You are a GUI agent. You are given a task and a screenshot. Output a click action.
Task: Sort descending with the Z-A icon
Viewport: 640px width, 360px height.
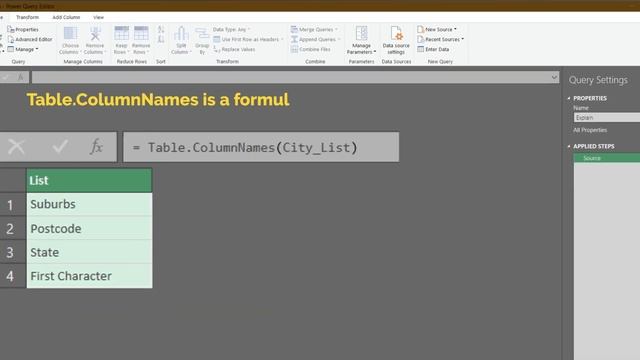[161, 39]
